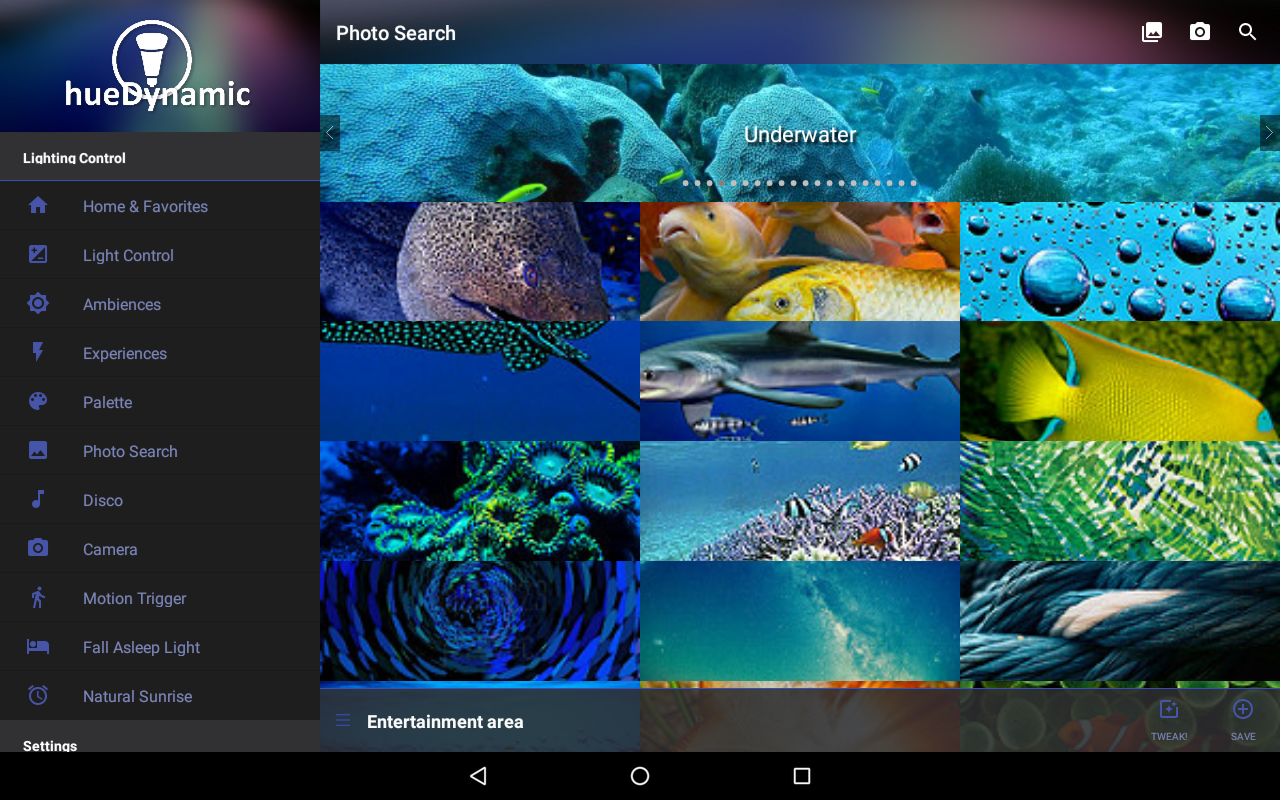This screenshot has width=1280, height=800.
Task: Go to next category with right arrow
Action: click(1270, 133)
